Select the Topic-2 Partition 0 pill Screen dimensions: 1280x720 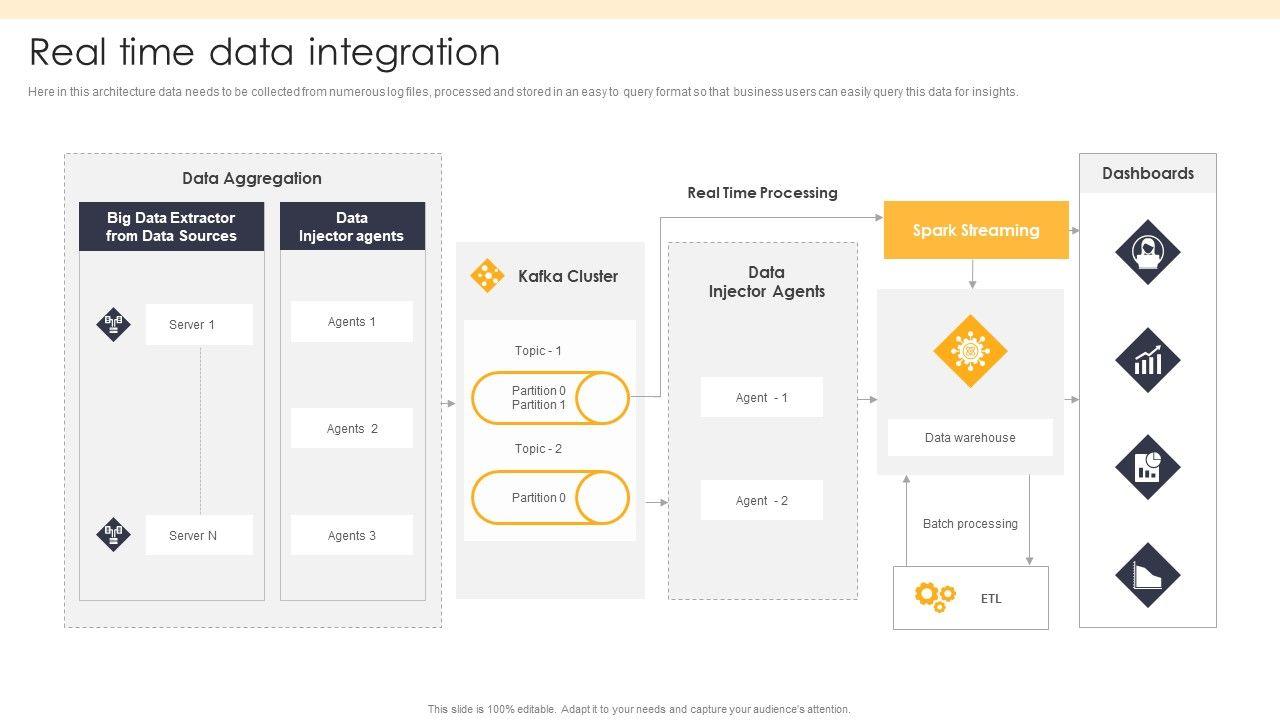pos(550,497)
